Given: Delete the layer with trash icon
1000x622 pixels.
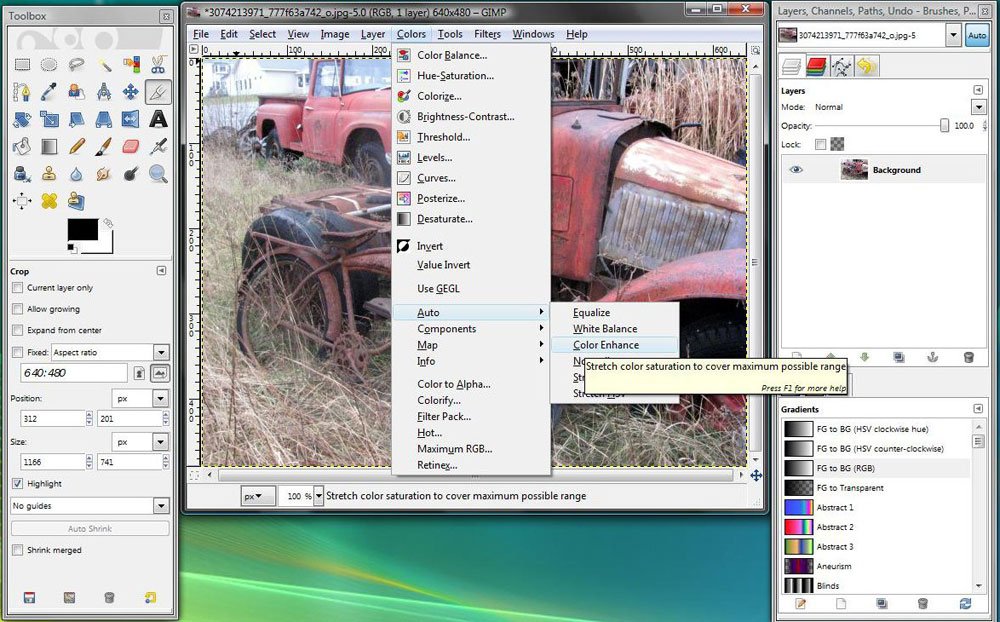Looking at the screenshot, I should click(x=968, y=357).
